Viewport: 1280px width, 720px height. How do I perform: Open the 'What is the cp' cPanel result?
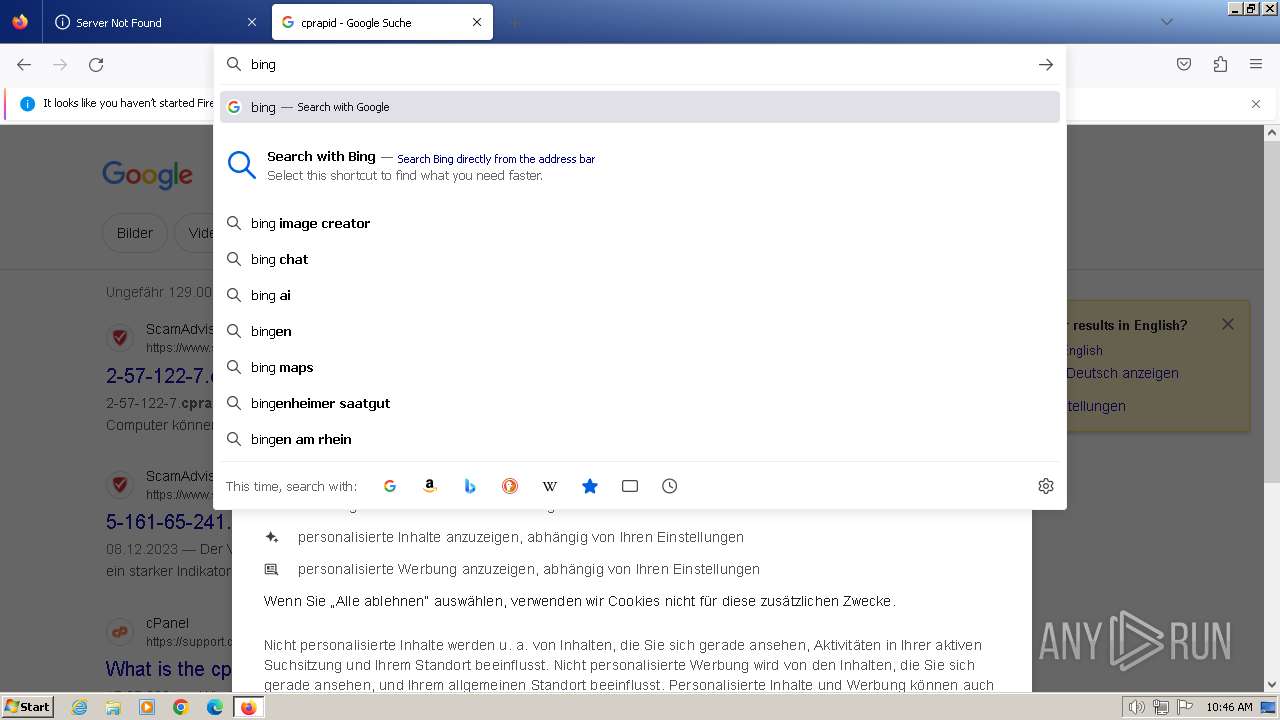click(x=169, y=669)
